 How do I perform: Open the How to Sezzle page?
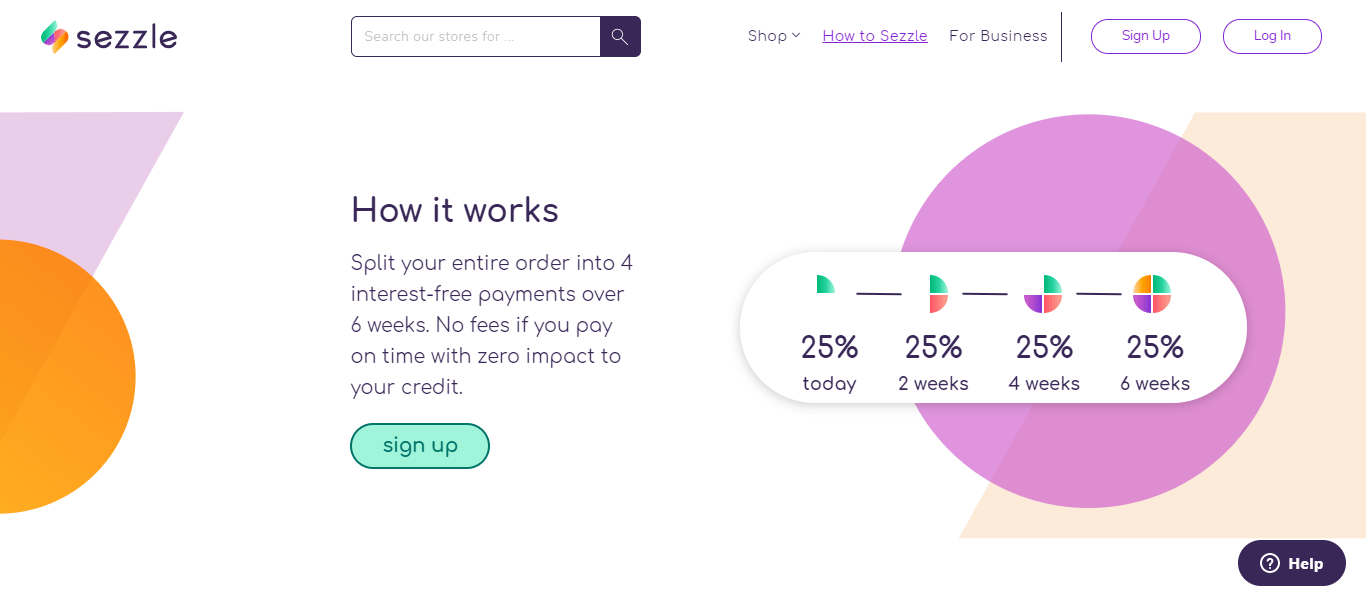pos(874,35)
